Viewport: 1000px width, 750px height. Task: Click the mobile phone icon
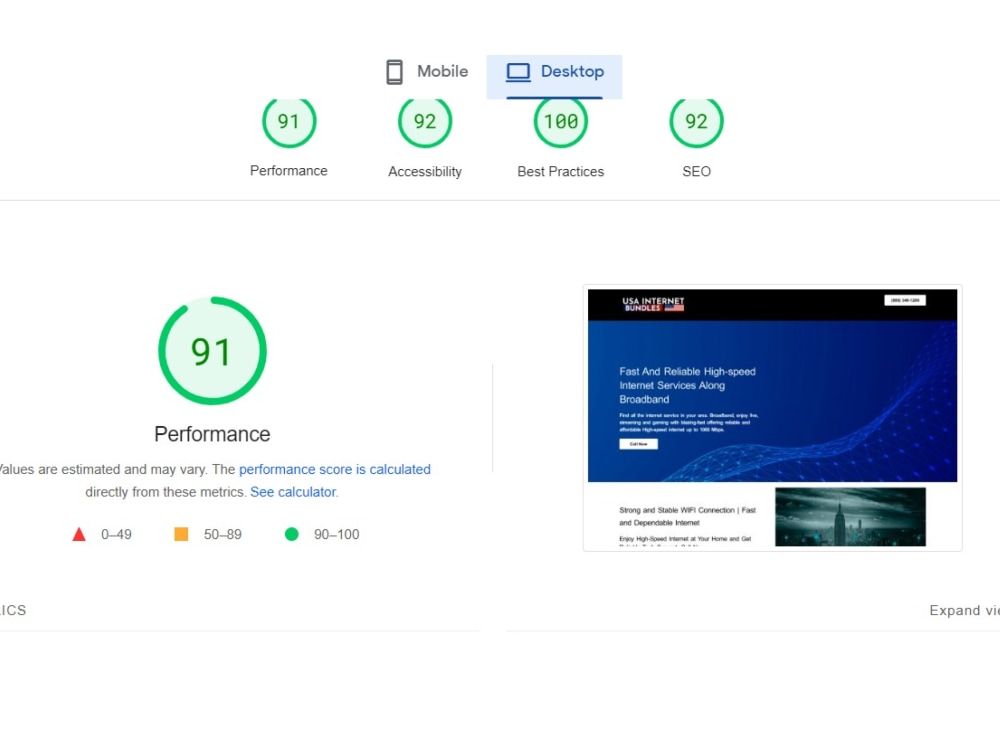click(x=394, y=72)
